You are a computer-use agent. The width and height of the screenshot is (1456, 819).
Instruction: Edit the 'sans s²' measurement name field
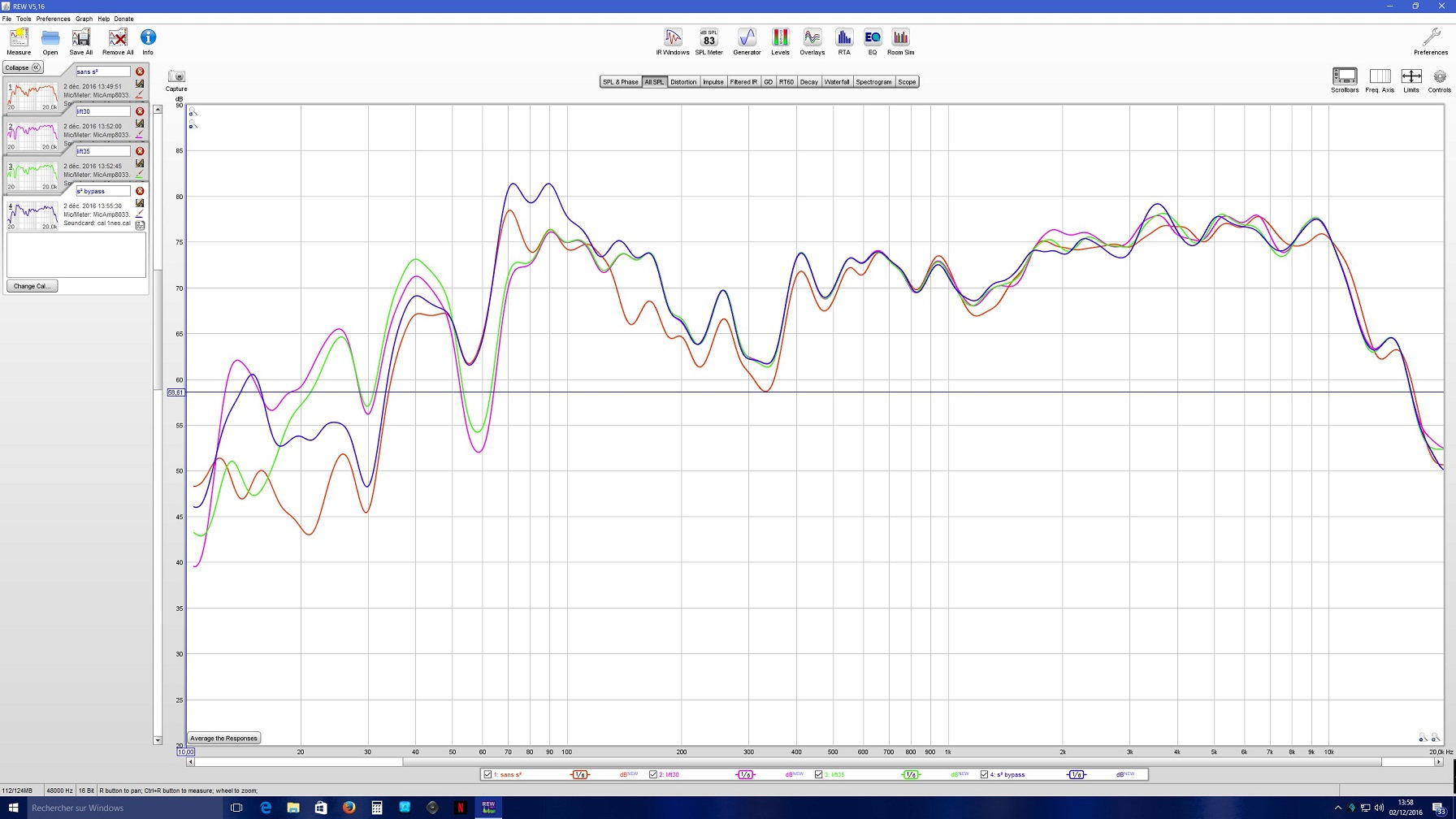[102, 71]
